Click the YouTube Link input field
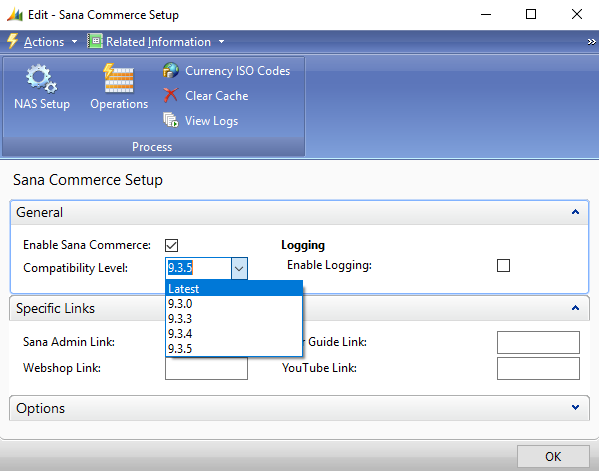Image resolution: width=599 pixels, height=471 pixels. (x=538, y=368)
